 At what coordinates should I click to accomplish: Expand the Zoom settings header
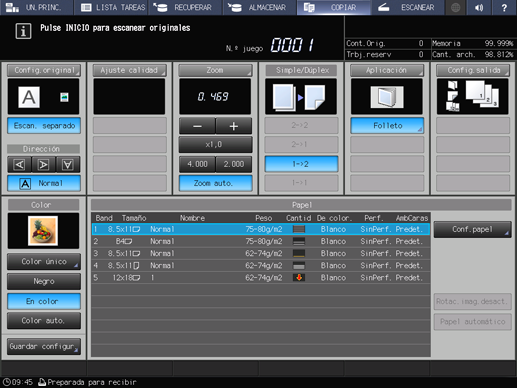tap(215, 70)
